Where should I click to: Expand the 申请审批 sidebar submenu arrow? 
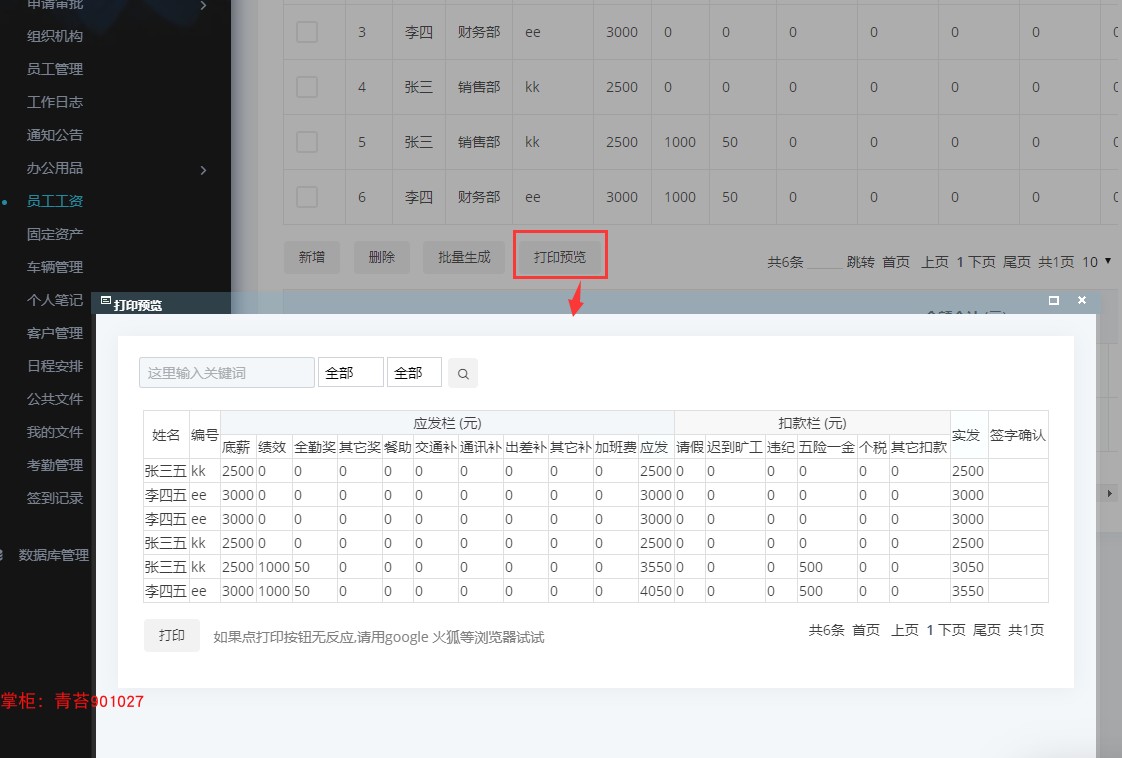pyautogui.click(x=203, y=5)
